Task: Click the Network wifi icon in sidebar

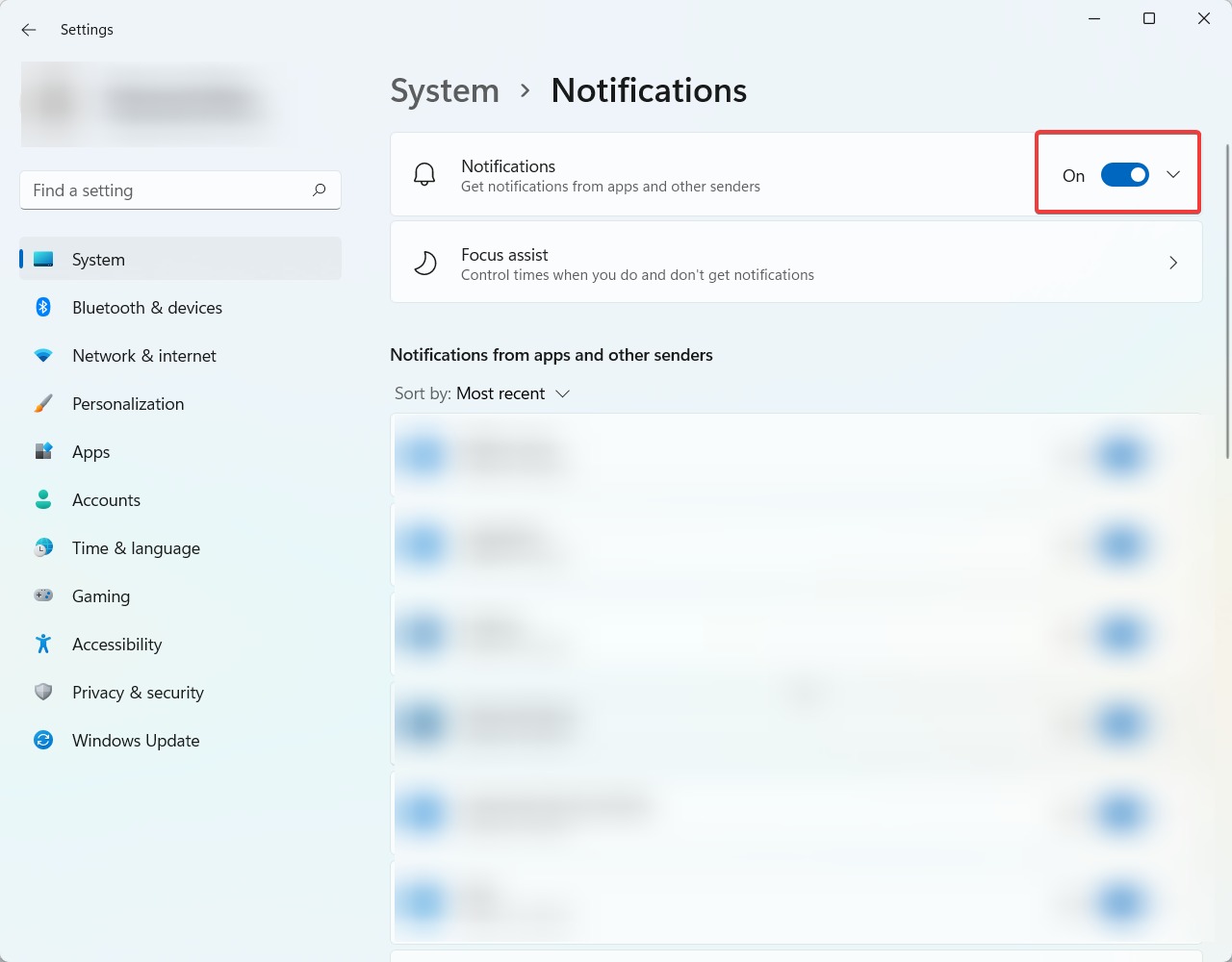Action: pyautogui.click(x=43, y=356)
